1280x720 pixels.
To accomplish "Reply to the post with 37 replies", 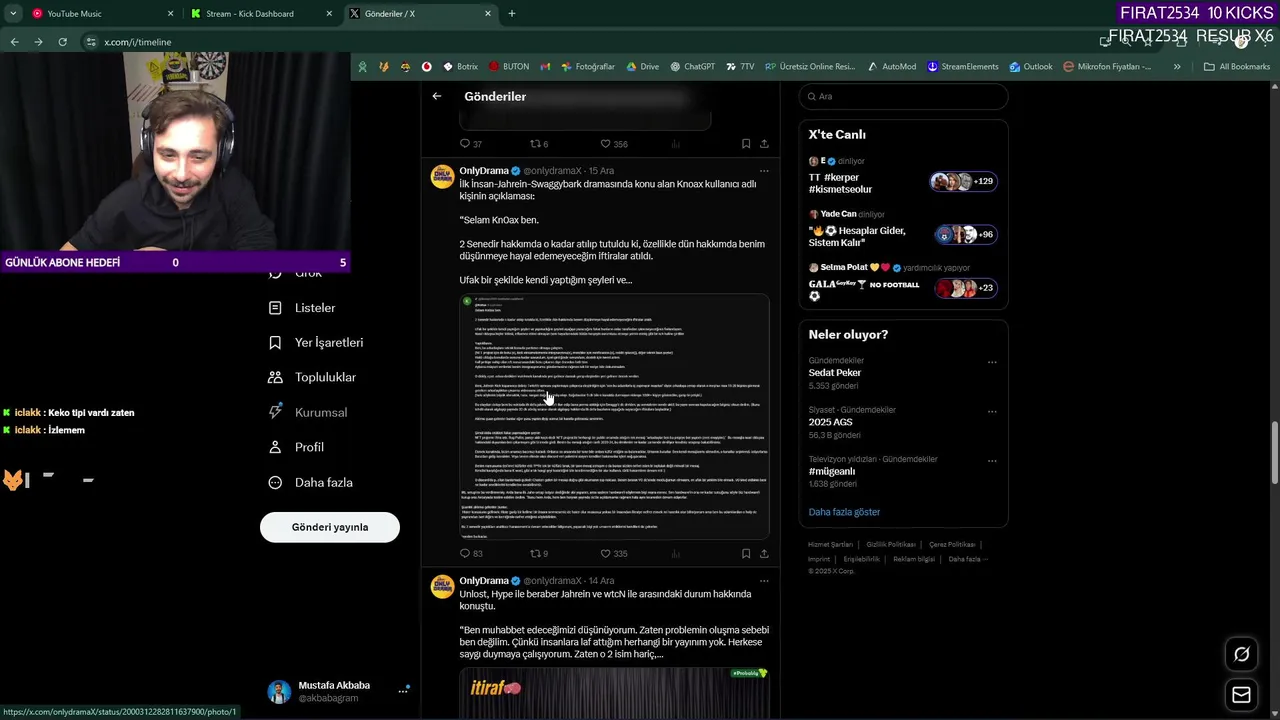I will pyautogui.click(x=465, y=144).
